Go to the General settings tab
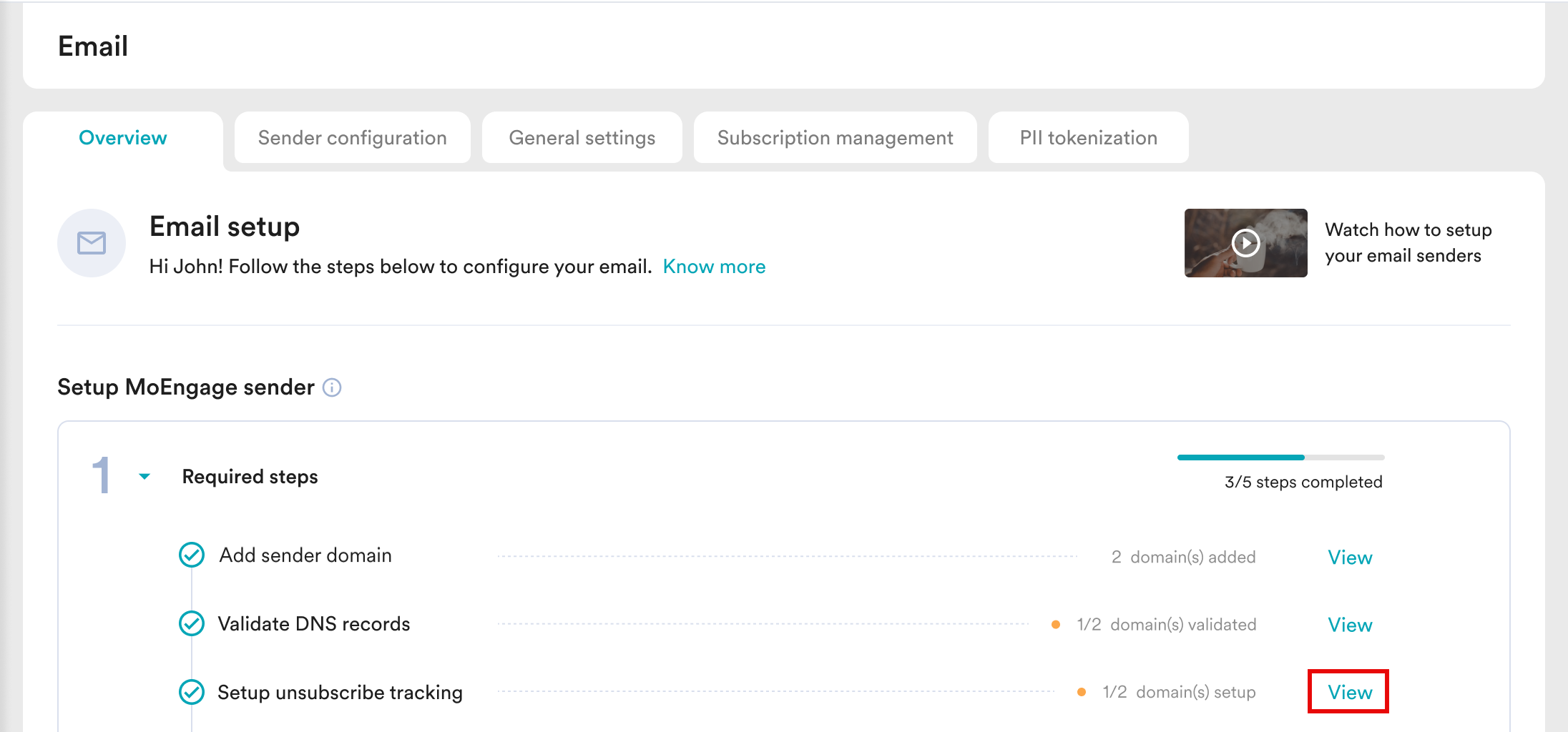This screenshot has height=732, width=1568. 582,138
